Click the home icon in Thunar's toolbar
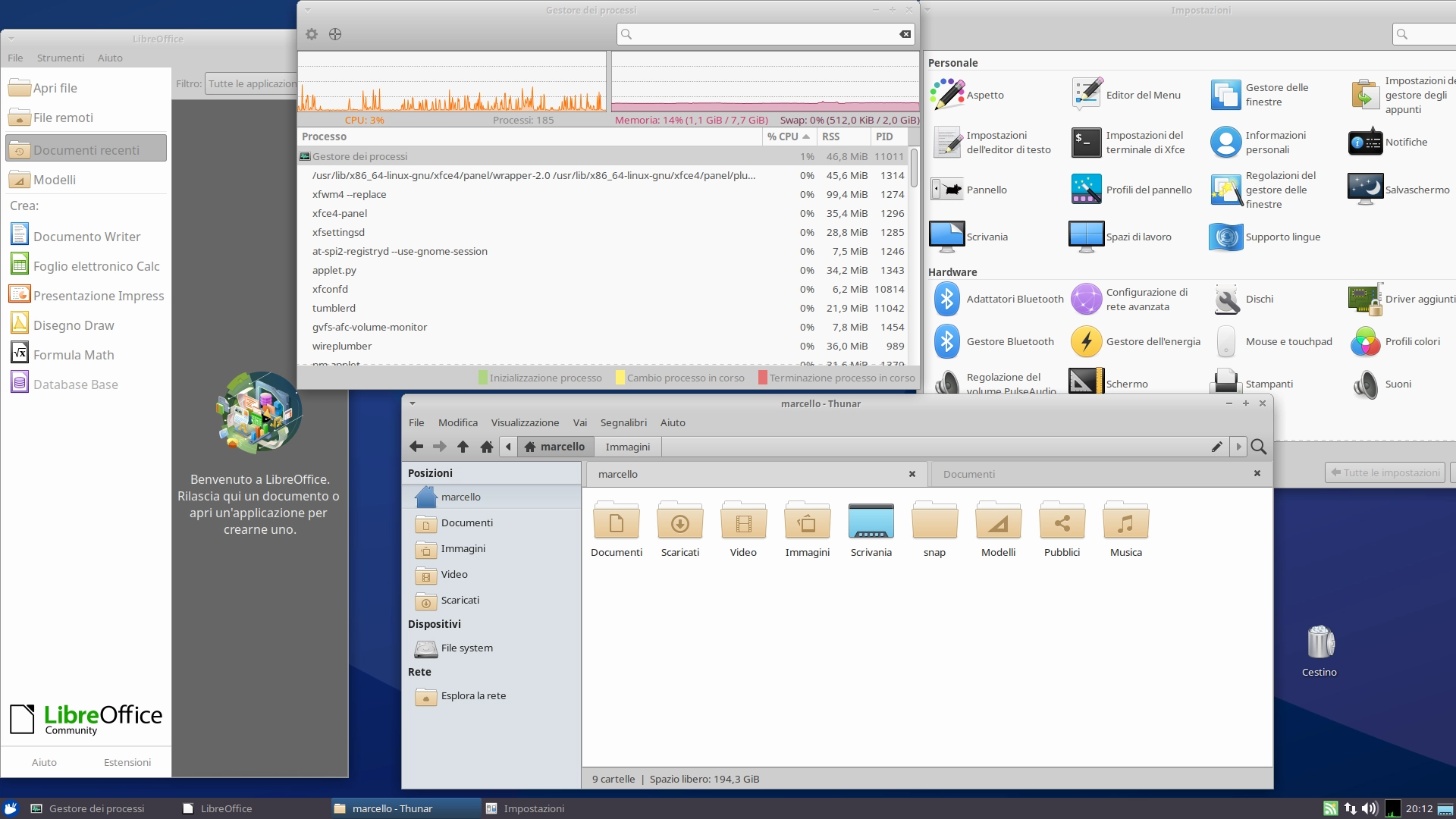The width and height of the screenshot is (1456, 819). [x=487, y=447]
